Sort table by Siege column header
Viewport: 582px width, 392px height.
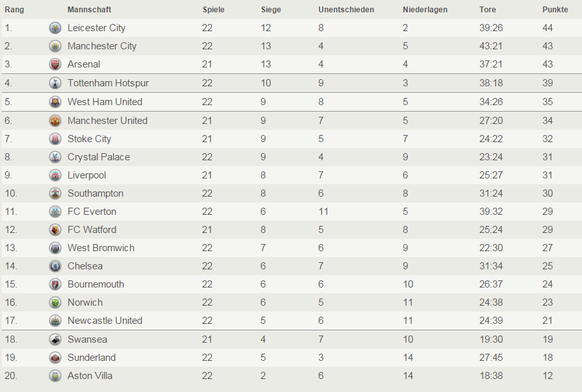(x=271, y=10)
